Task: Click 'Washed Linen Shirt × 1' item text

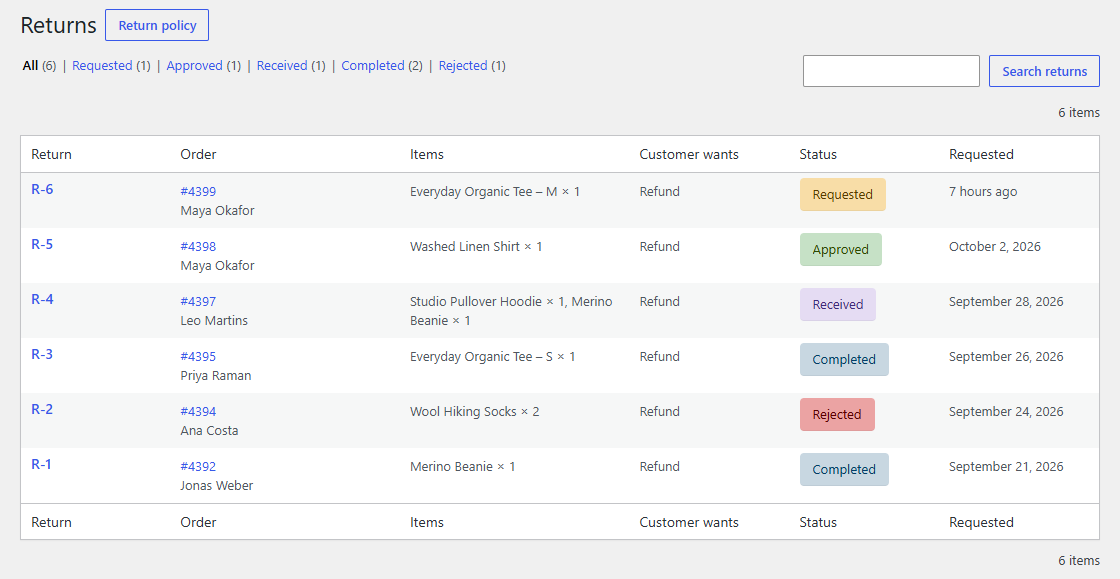Action: 476,246
